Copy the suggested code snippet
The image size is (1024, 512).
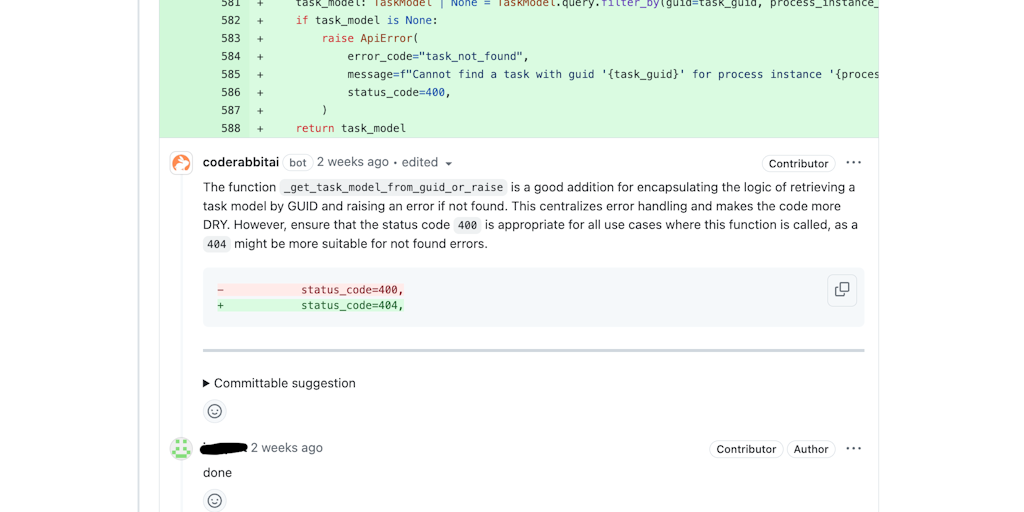pyautogui.click(x=842, y=290)
